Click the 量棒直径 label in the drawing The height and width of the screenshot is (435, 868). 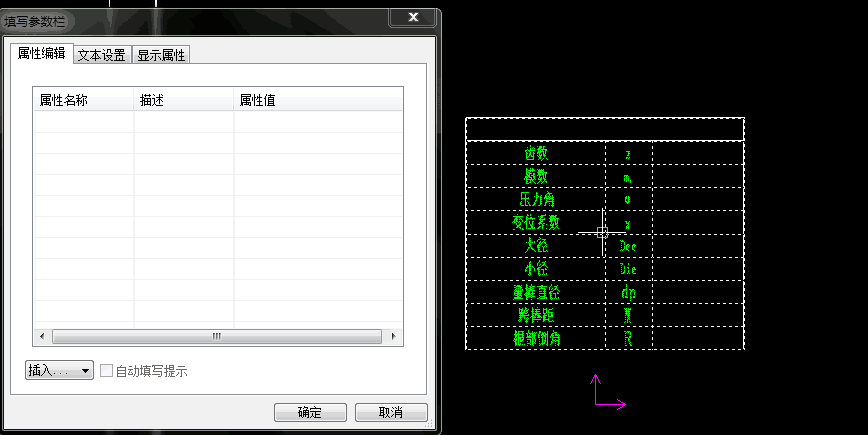[x=536, y=292]
